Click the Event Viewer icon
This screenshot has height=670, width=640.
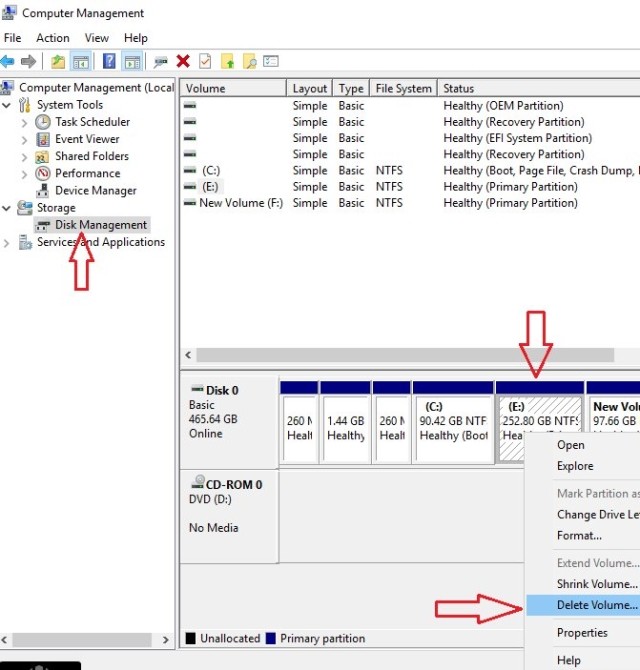point(43,139)
